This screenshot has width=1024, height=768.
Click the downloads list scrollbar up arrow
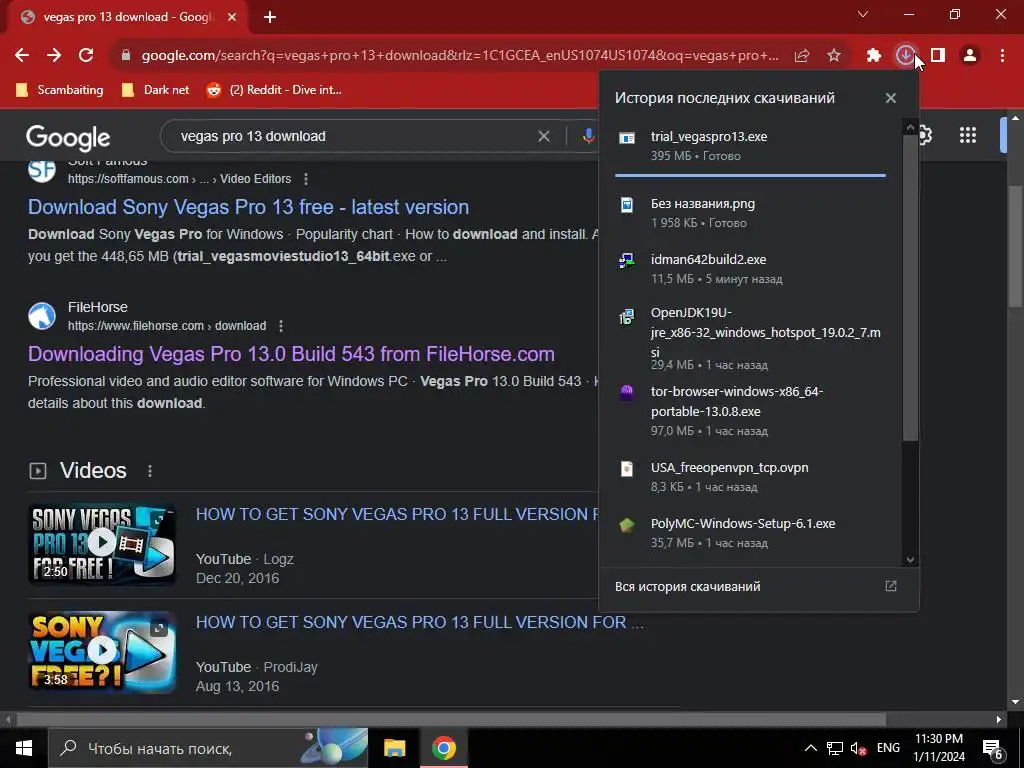[x=910, y=128]
